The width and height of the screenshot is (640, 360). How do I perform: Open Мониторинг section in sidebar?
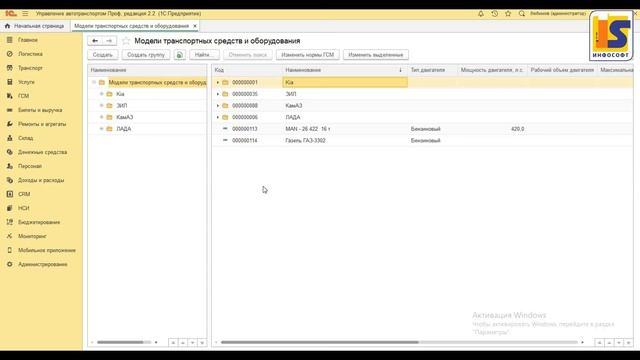32,236
